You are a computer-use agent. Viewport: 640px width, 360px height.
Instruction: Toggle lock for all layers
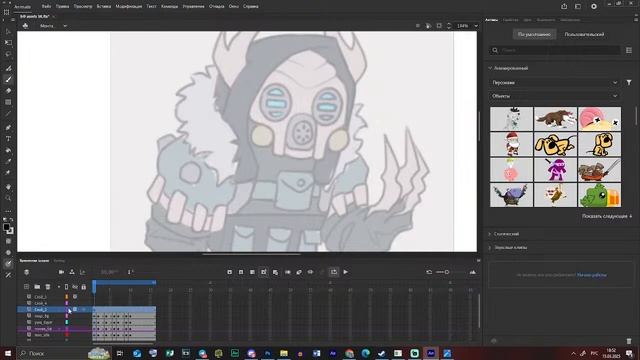84,287
